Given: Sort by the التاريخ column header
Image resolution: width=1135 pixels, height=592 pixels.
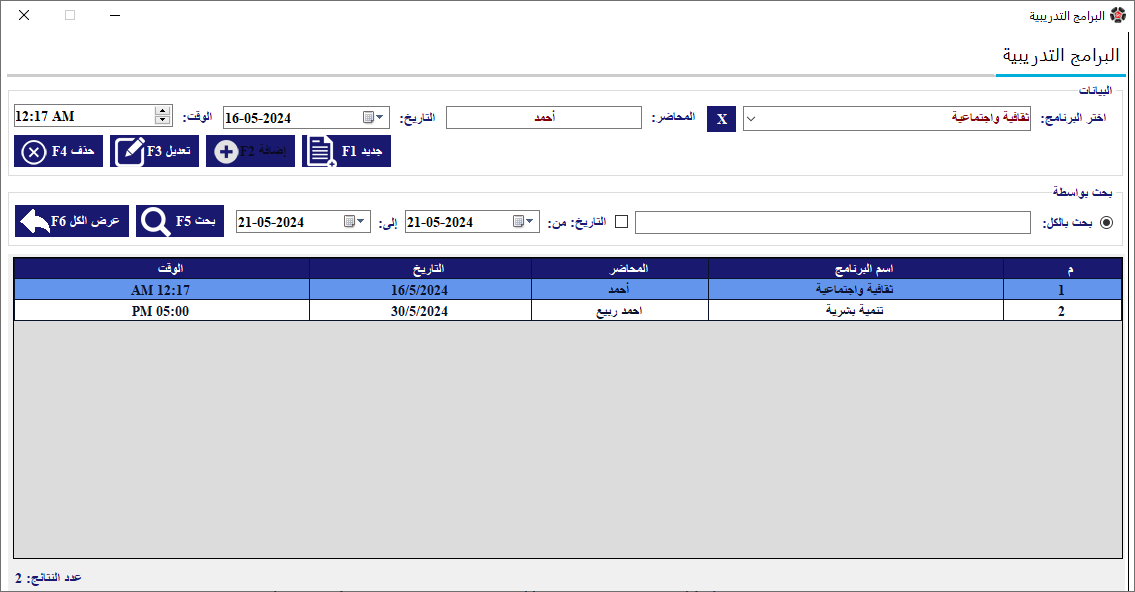Looking at the screenshot, I should (420, 268).
